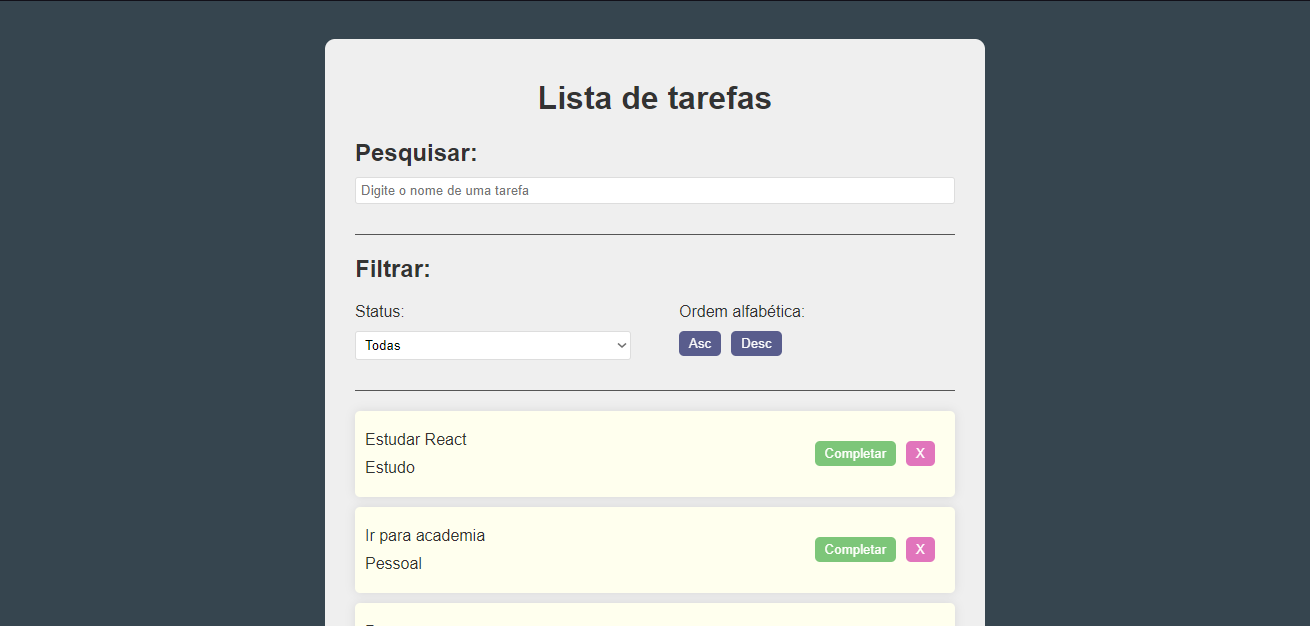Click empty area of Estudar React card

(640, 454)
